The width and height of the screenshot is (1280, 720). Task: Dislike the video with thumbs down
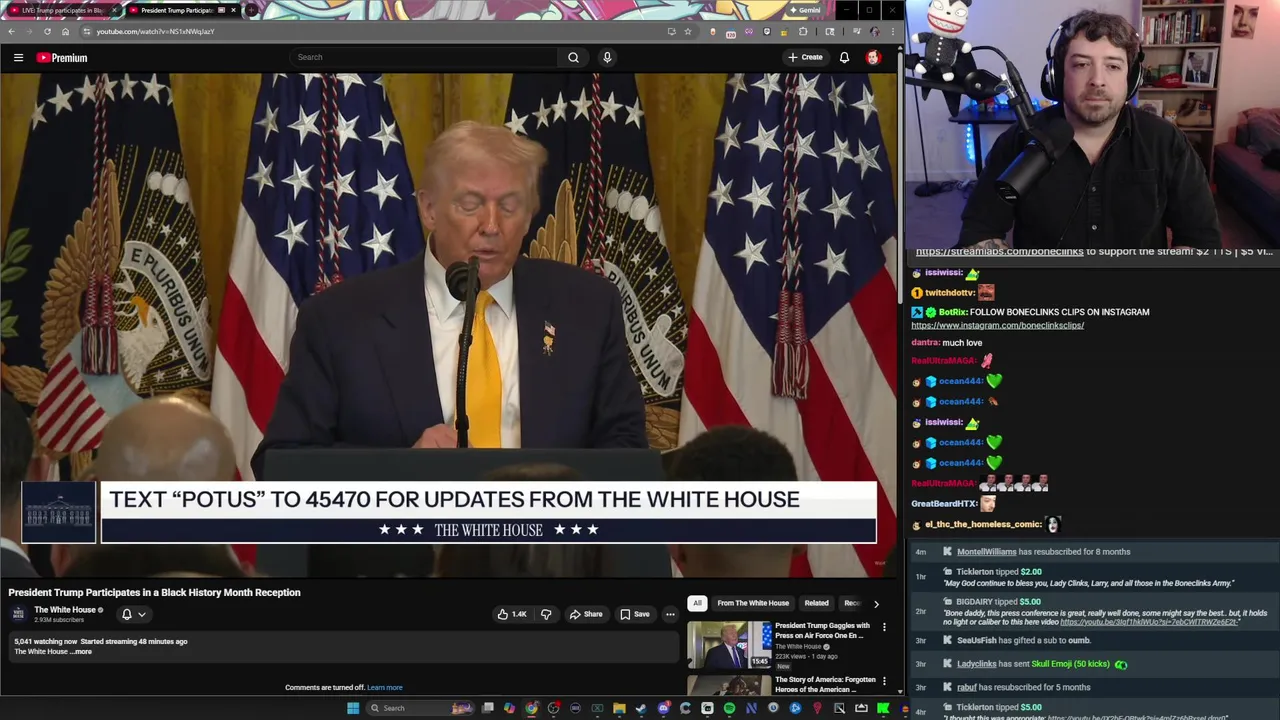[x=546, y=614]
